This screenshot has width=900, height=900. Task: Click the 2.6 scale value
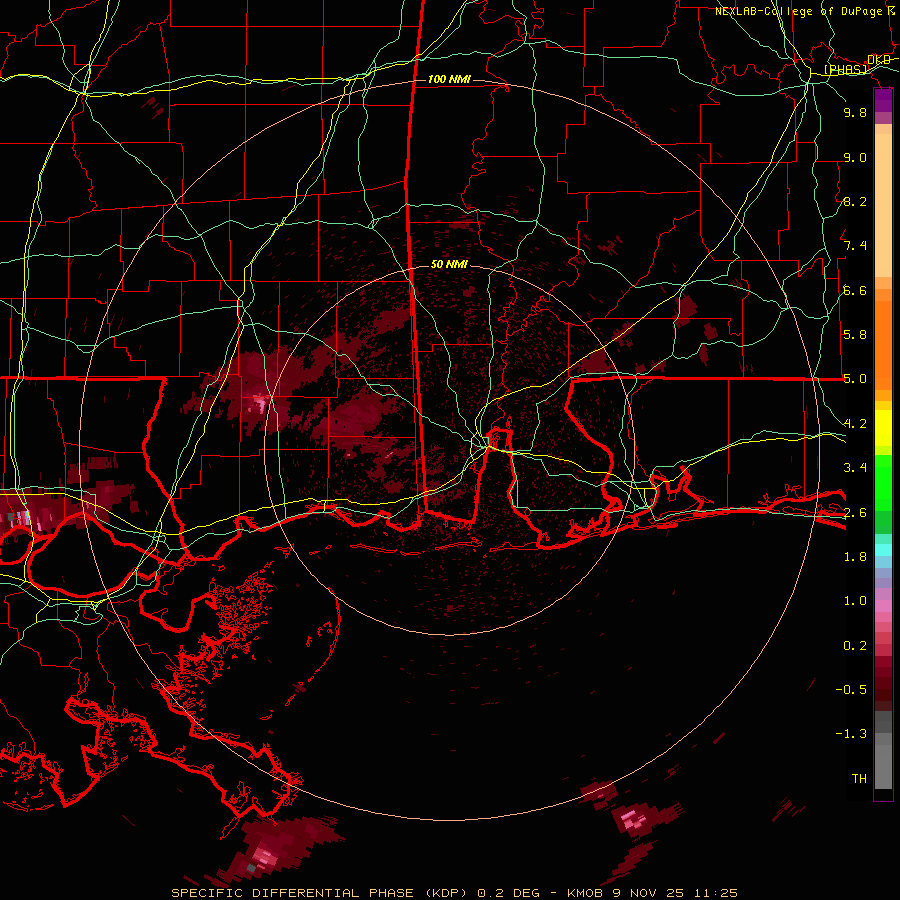(855, 512)
